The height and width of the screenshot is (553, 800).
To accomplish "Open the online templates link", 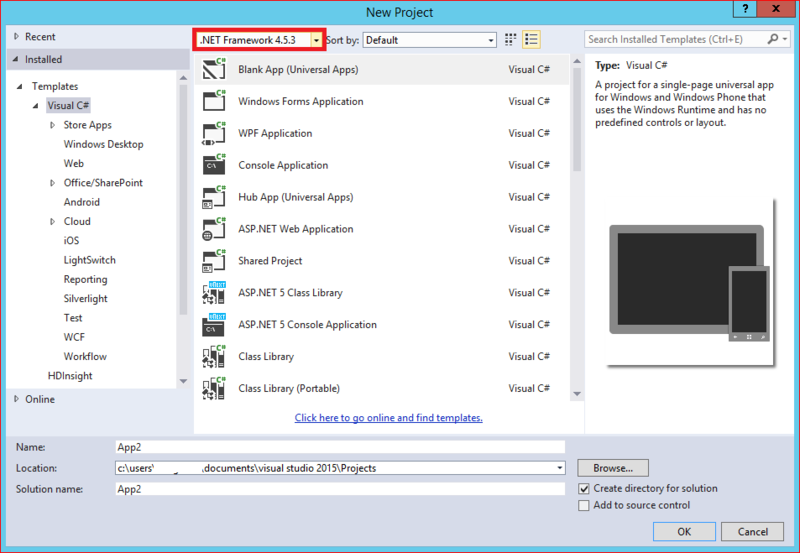I will point(388,417).
